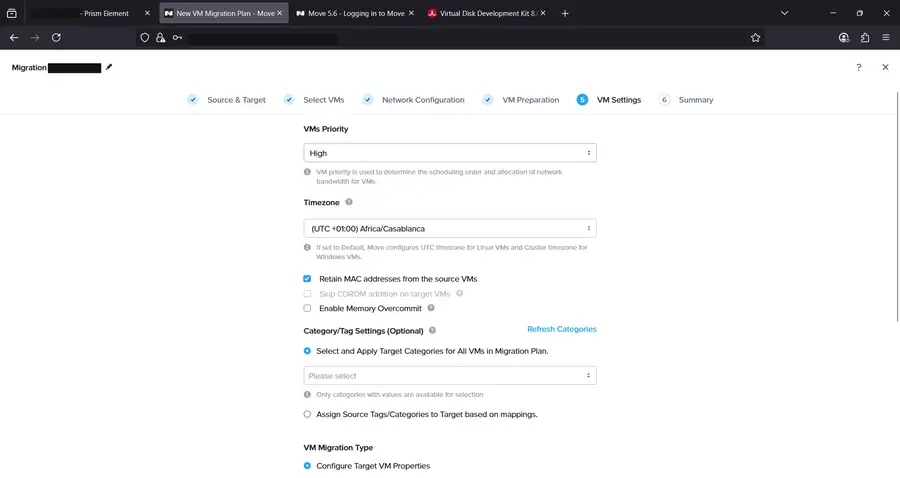Open the list all tabs chevron

click(x=785, y=13)
